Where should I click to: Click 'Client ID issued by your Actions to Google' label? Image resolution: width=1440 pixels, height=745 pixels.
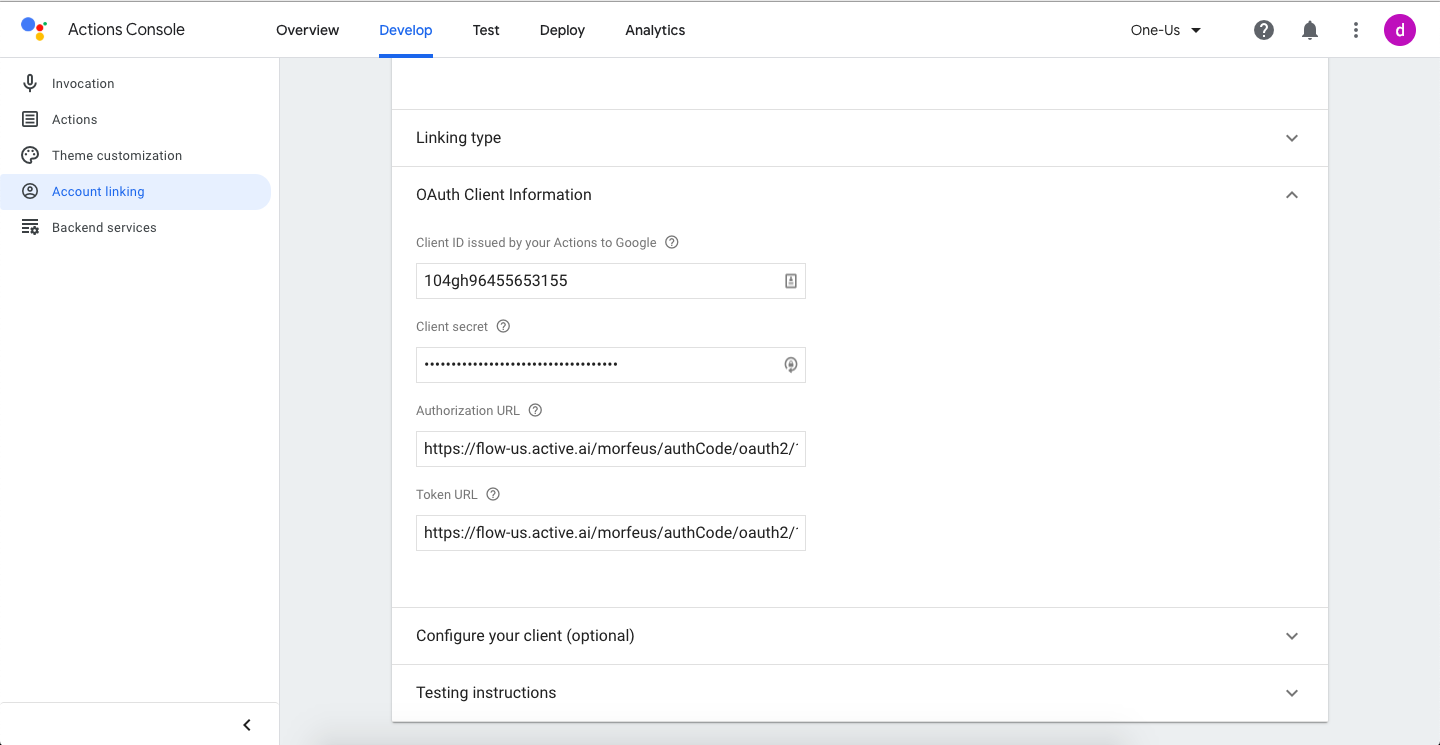coord(536,242)
